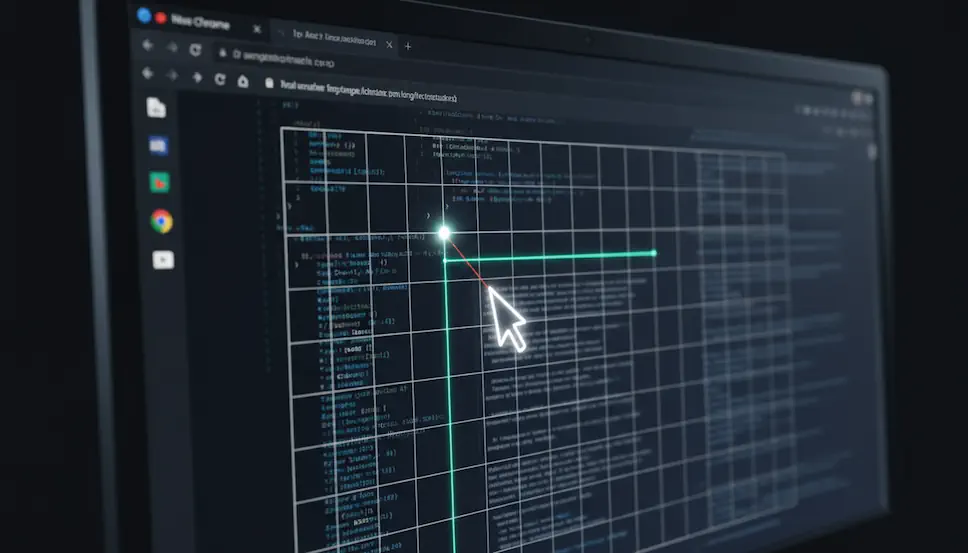This screenshot has width=968, height=553.
Task: Click the glowing white node on the grid
Action: pos(444,233)
